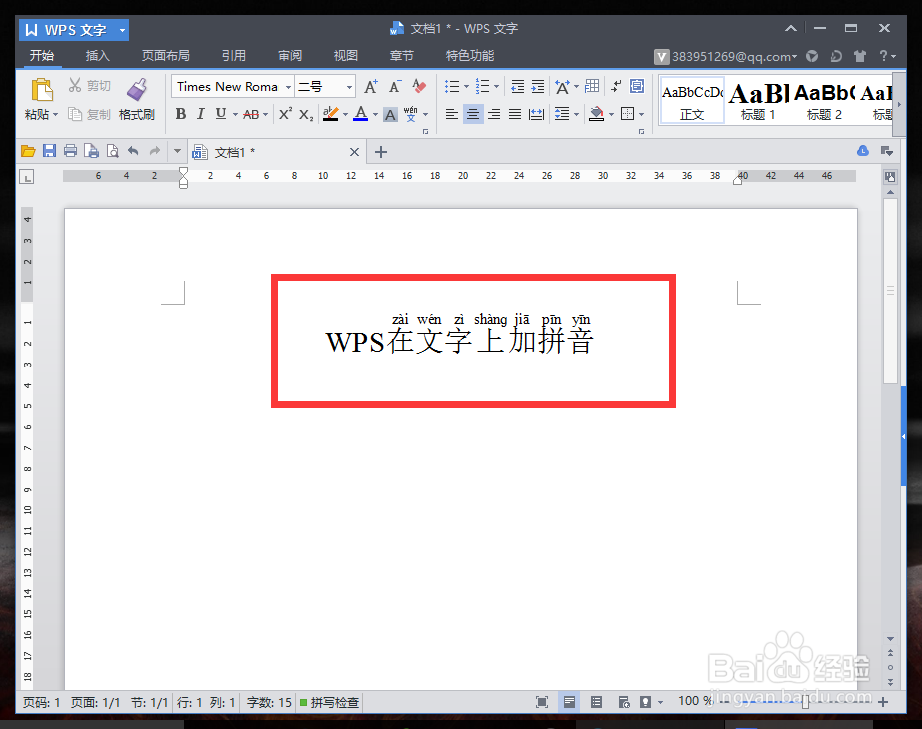Apply the 标题 2 heading style
The width and height of the screenshot is (922, 729).
click(x=824, y=101)
